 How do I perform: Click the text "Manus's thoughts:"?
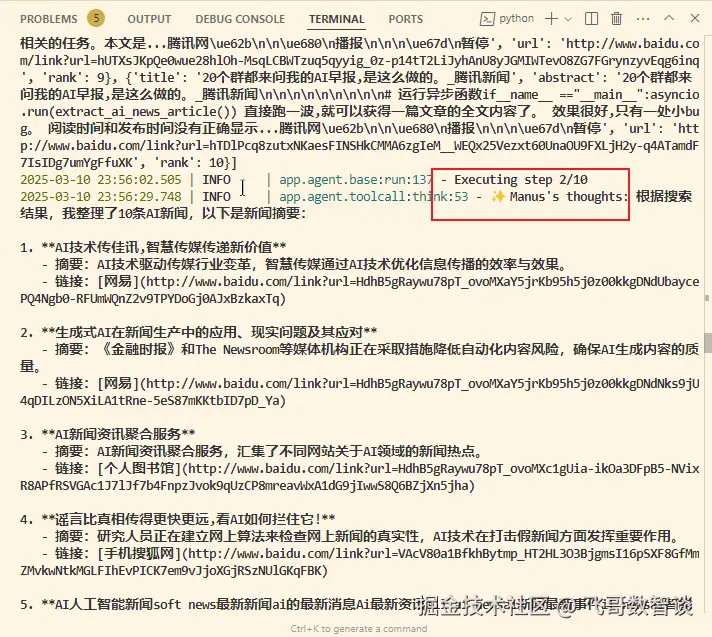(568, 197)
